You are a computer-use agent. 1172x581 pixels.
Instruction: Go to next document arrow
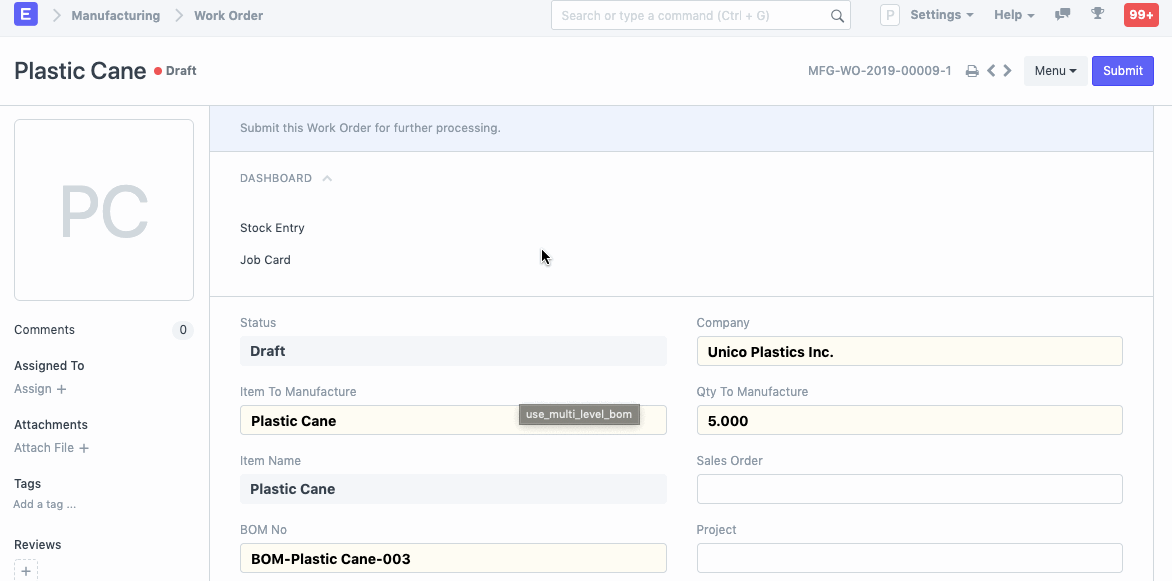1007,71
